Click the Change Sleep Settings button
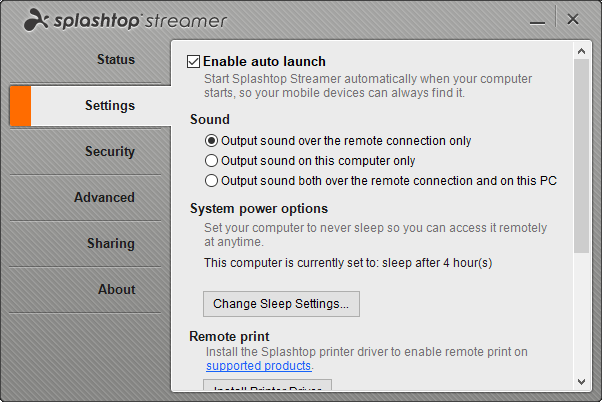 click(281, 303)
